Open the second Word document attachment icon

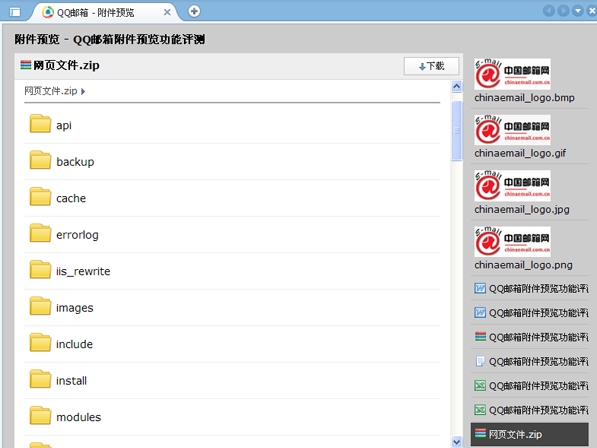480,312
